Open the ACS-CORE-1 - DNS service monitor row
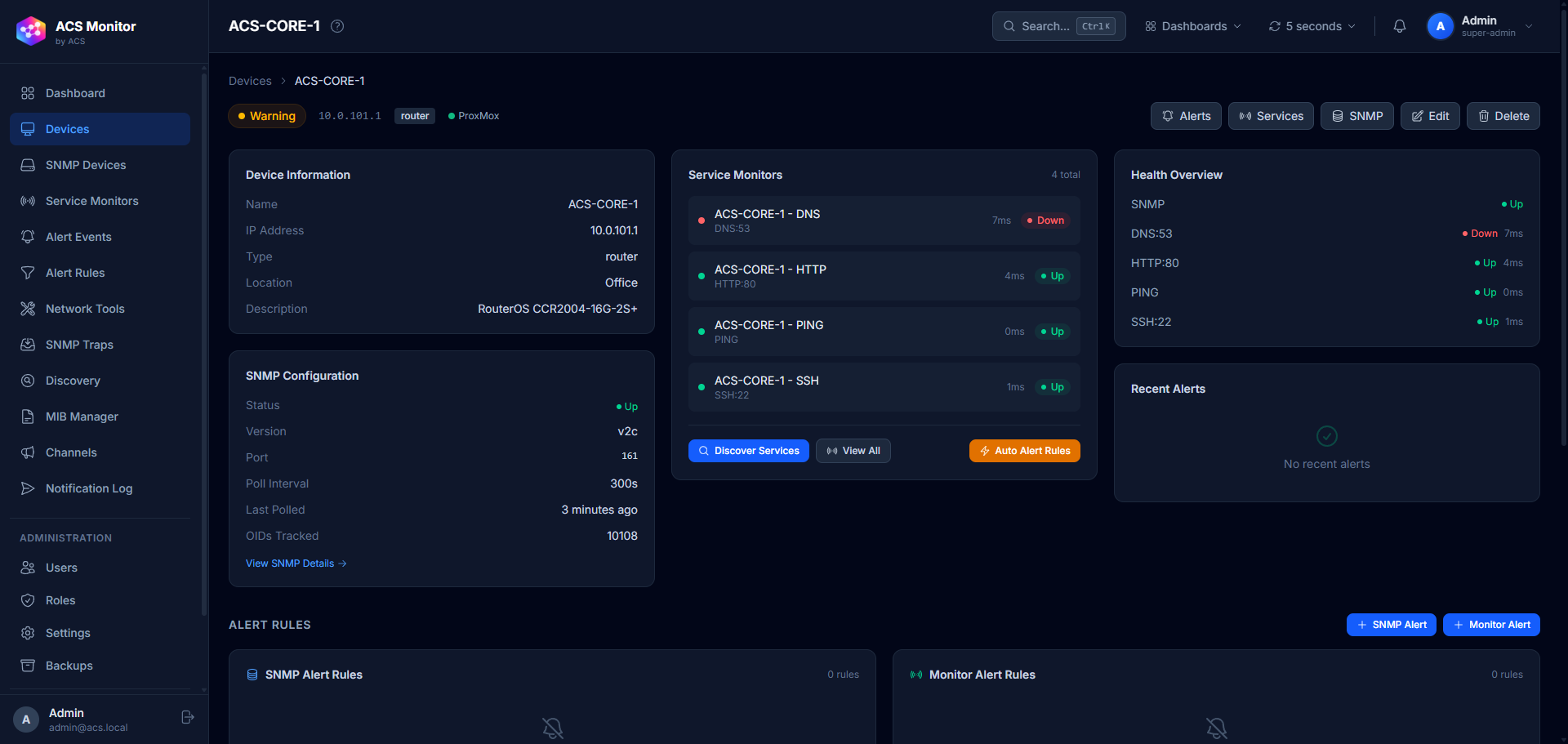Image resolution: width=1568 pixels, height=744 pixels. (884, 221)
